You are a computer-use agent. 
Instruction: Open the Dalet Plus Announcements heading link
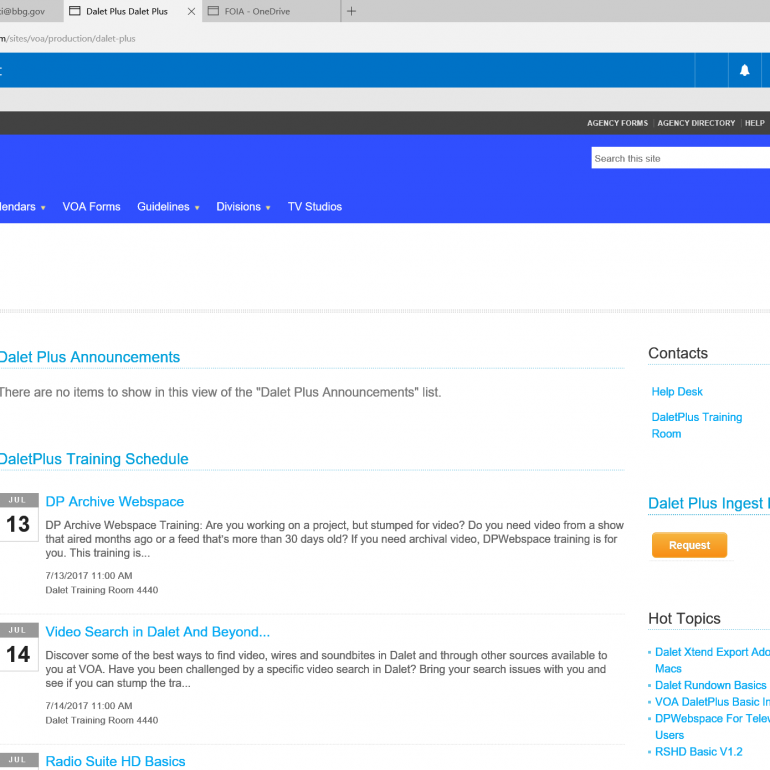(x=90, y=357)
